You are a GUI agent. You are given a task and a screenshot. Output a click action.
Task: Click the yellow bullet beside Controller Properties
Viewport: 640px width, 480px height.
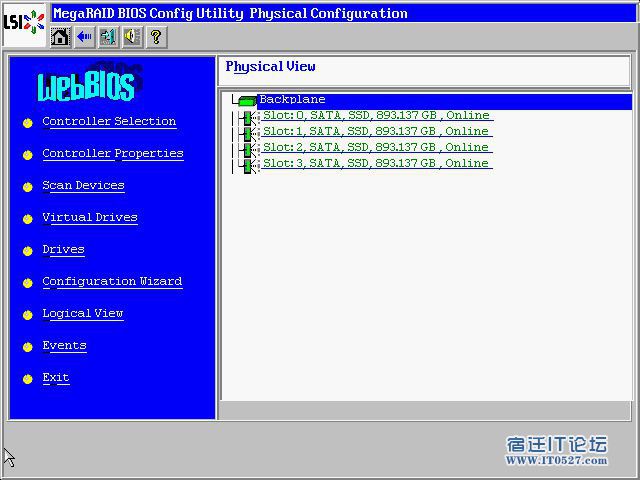[x=28, y=155]
